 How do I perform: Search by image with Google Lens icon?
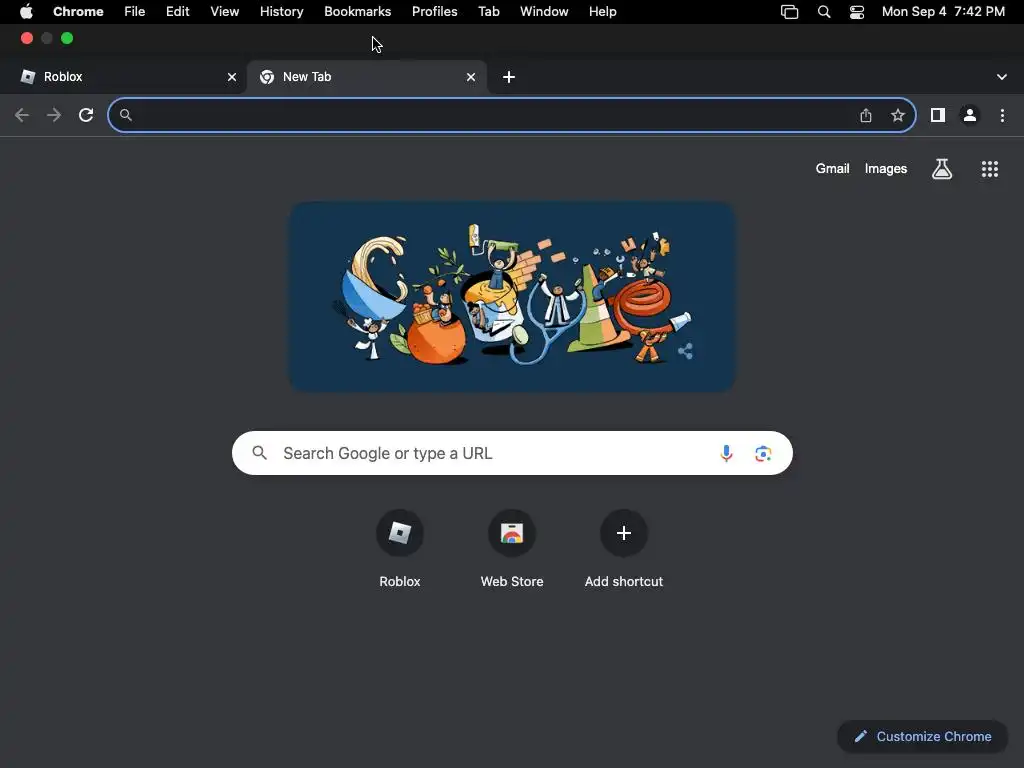pyautogui.click(x=763, y=453)
